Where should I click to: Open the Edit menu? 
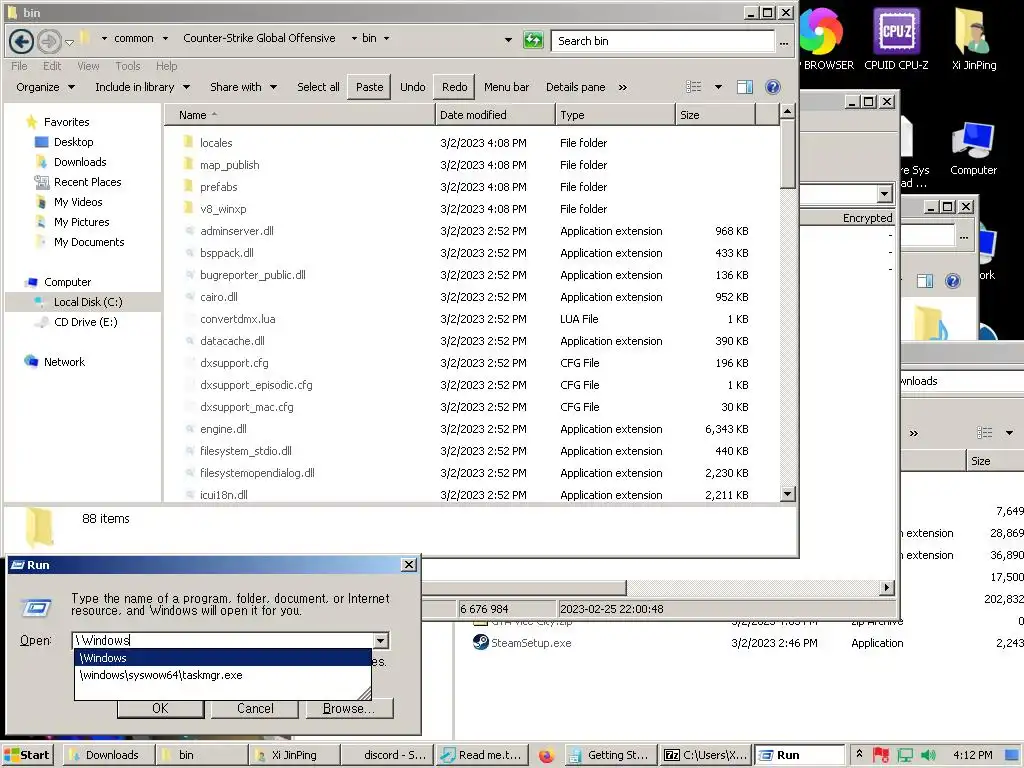coord(52,66)
